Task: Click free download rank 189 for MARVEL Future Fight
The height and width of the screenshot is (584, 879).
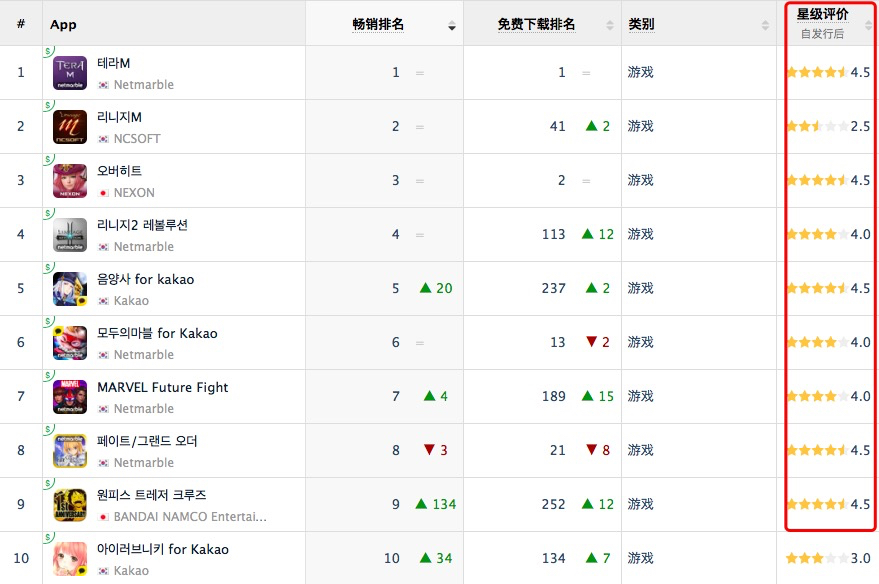Action: tap(553, 397)
